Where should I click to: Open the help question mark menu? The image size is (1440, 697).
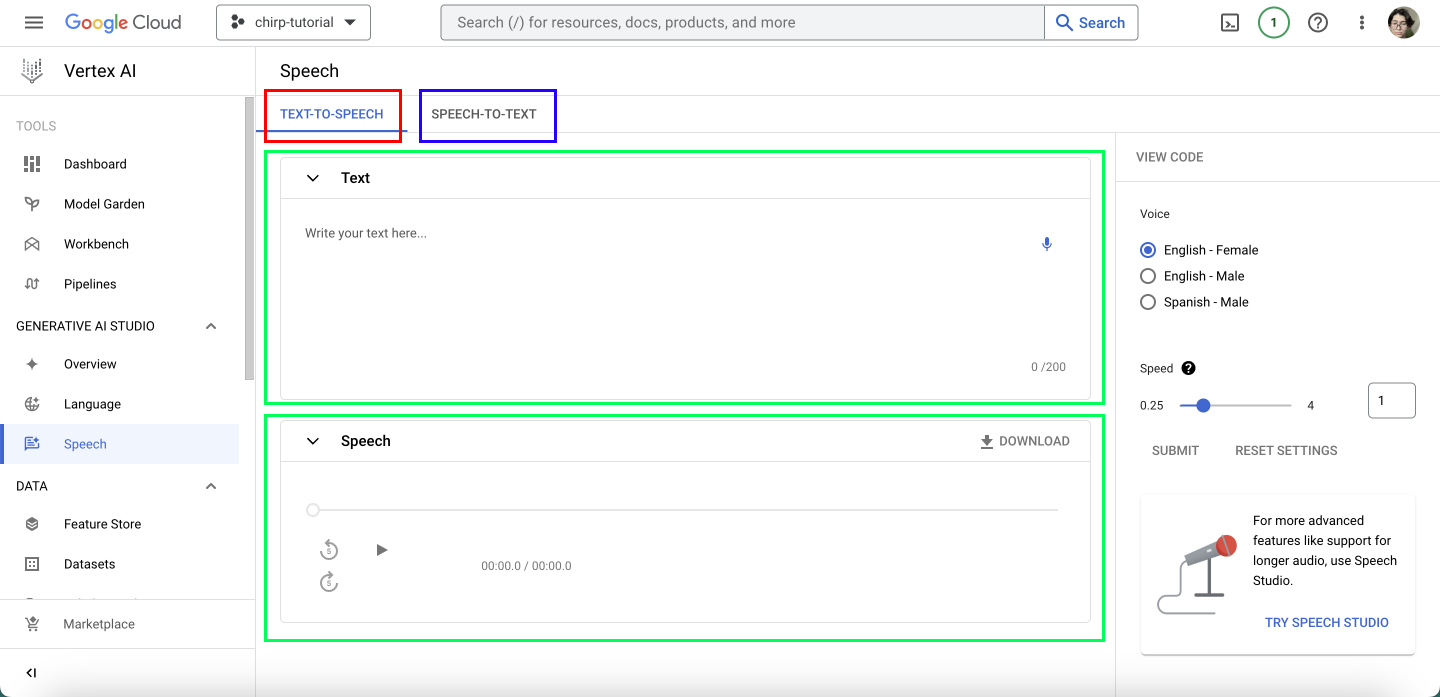click(x=1318, y=22)
